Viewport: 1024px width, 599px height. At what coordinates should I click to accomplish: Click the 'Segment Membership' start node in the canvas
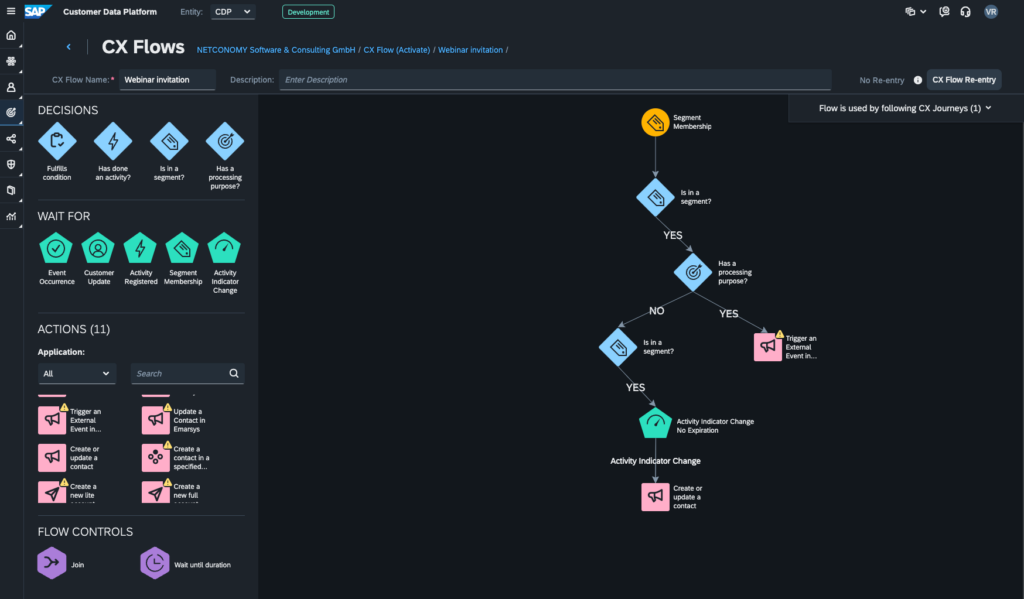[656, 122]
